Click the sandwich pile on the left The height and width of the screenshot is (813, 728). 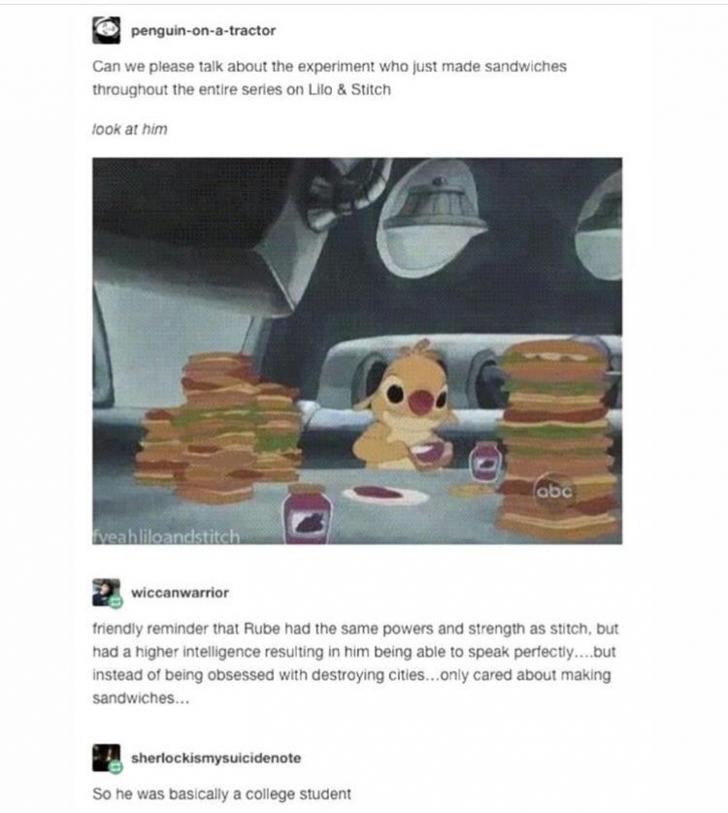(x=219, y=428)
